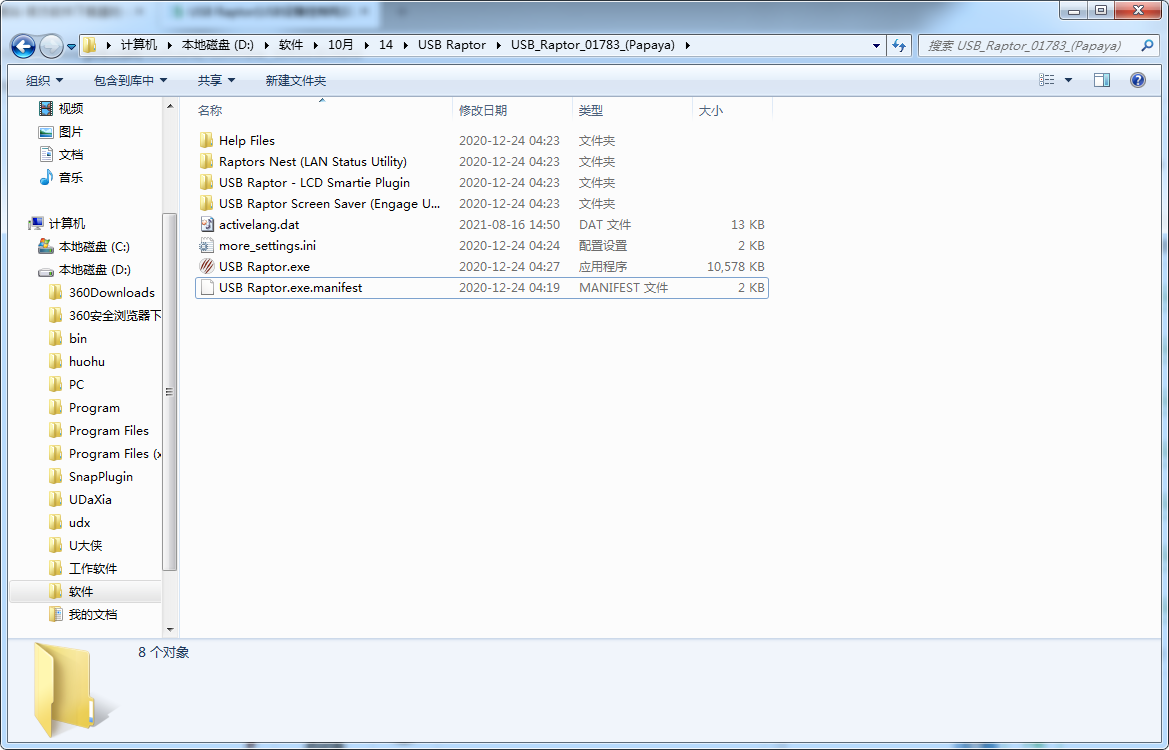Click MANIFEST 文件 type cell
Image resolution: width=1169 pixels, height=750 pixels.
click(623, 287)
